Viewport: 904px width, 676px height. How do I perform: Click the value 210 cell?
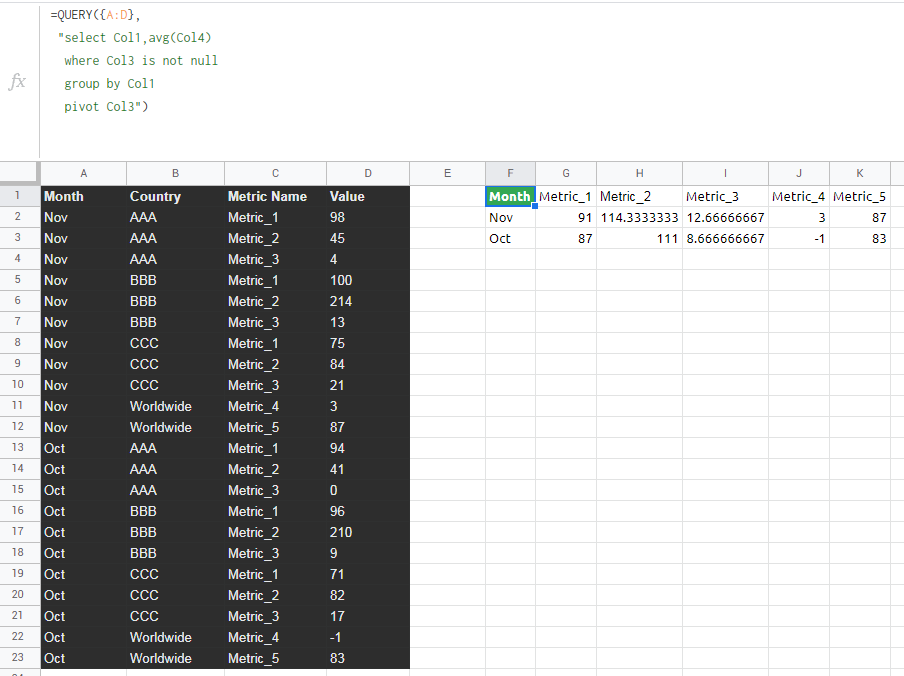[368, 532]
